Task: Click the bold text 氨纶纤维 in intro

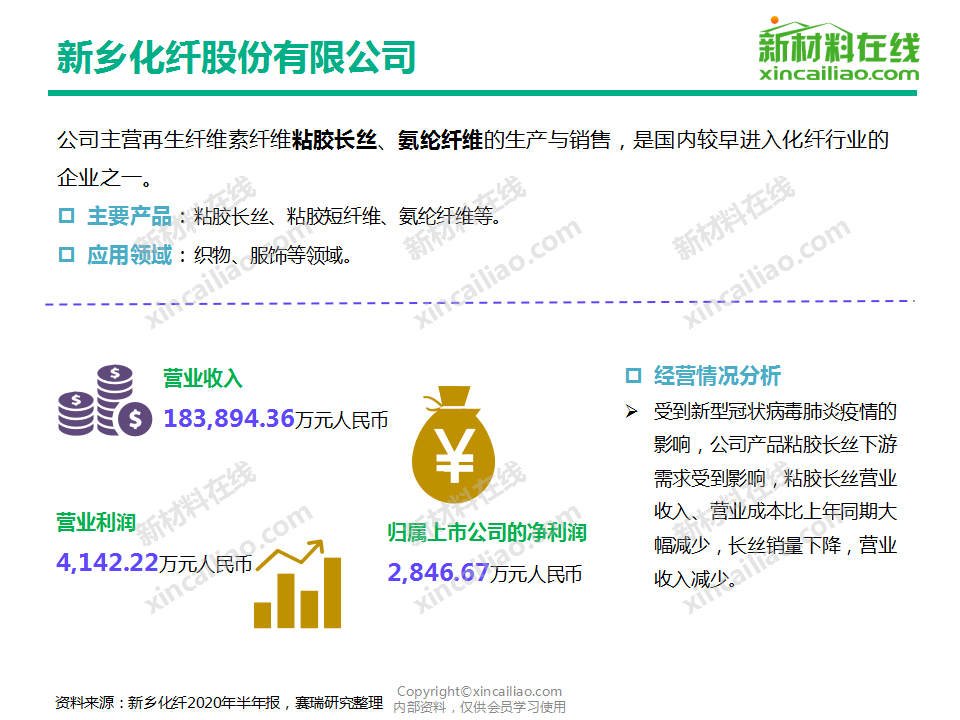Action: coord(440,140)
